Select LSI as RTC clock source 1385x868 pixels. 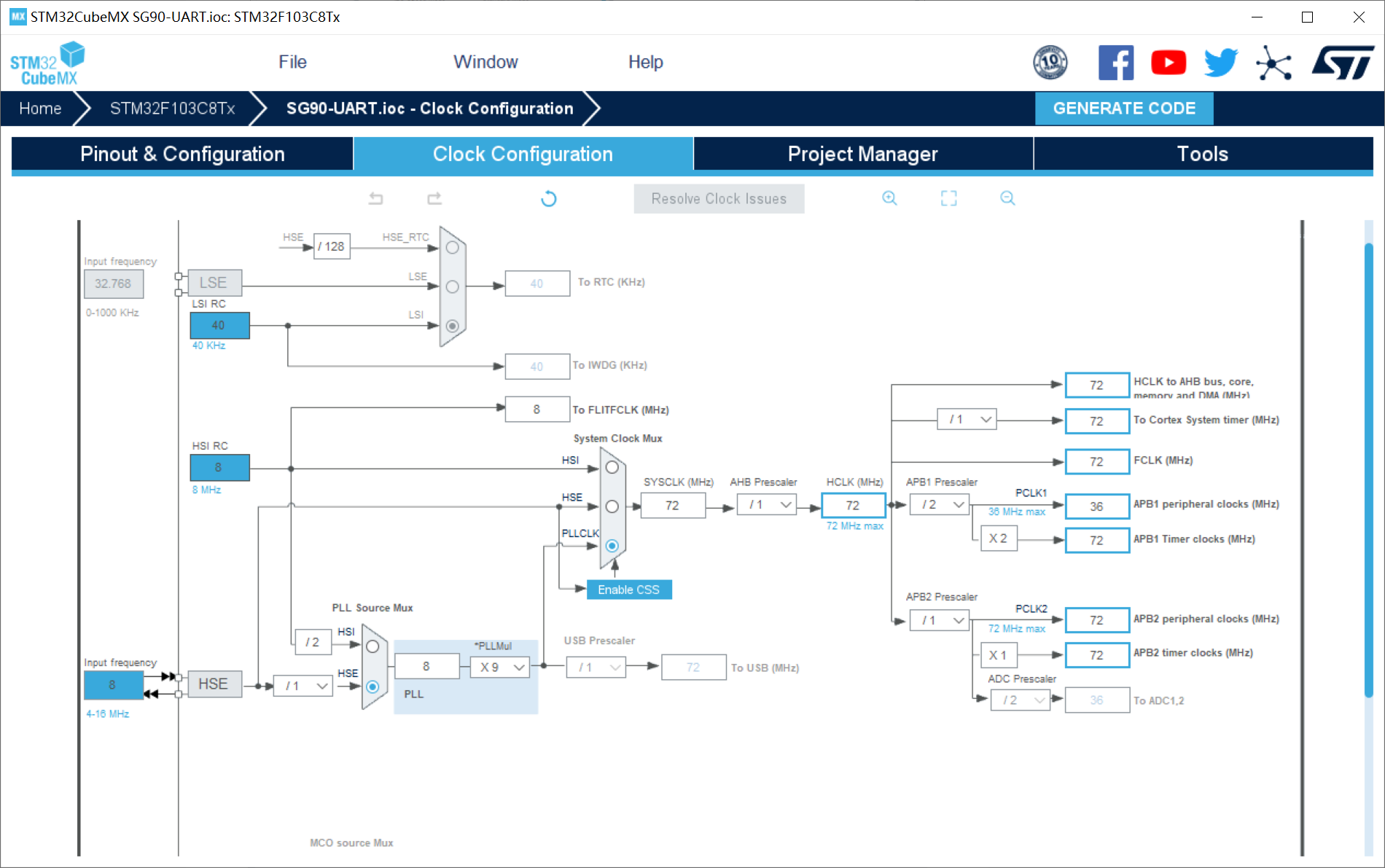[452, 326]
